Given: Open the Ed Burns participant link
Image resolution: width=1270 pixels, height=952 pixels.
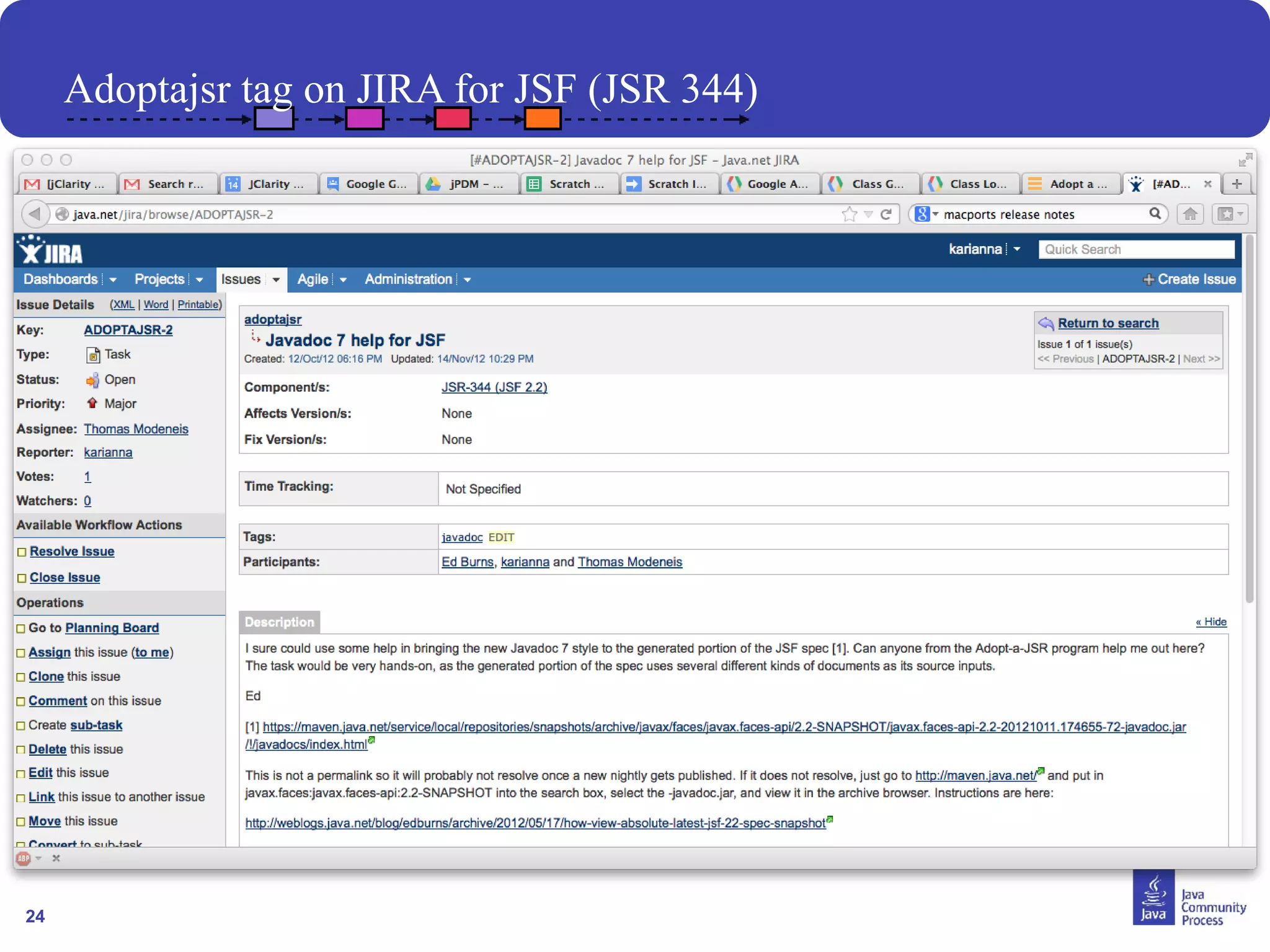Looking at the screenshot, I should (x=468, y=562).
